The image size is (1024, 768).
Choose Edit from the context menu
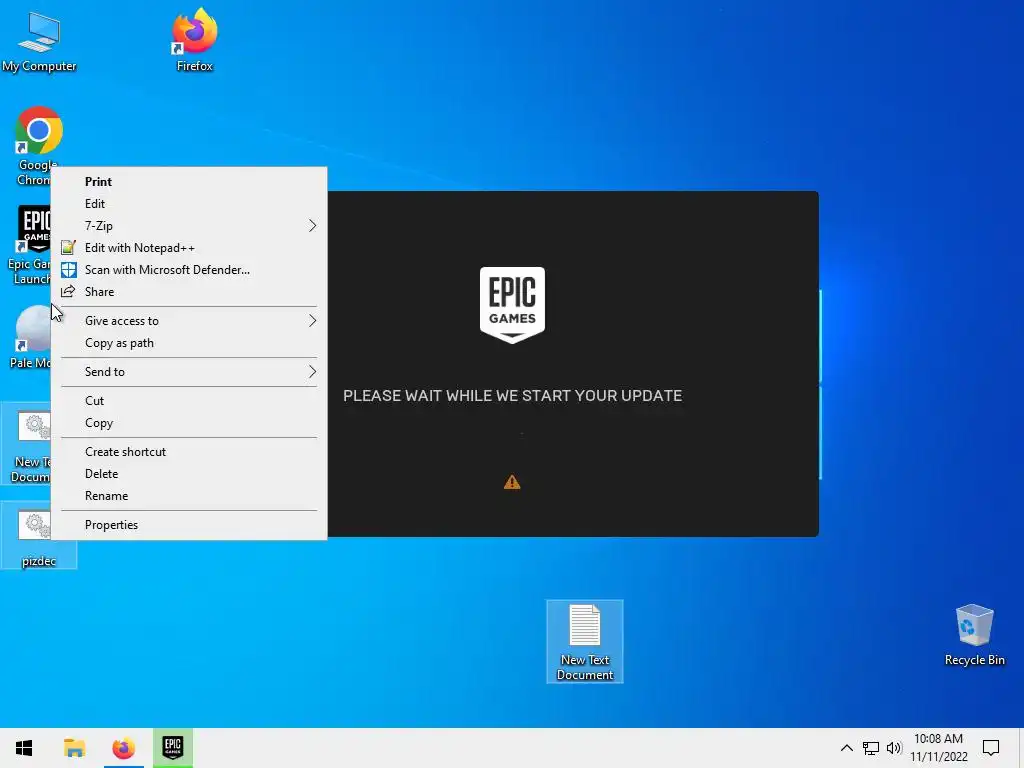pyautogui.click(x=189, y=204)
